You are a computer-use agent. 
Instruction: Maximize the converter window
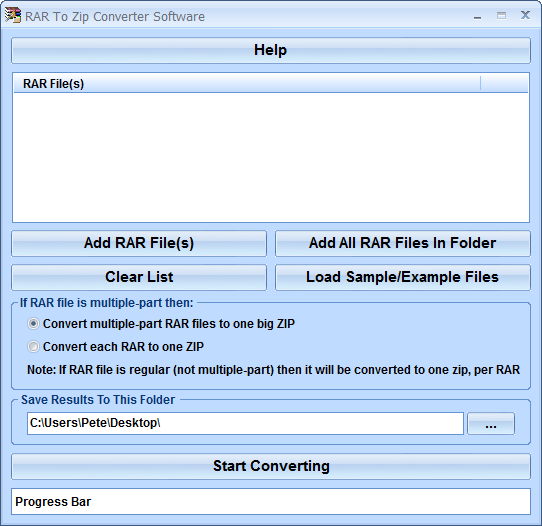pos(501,16)
